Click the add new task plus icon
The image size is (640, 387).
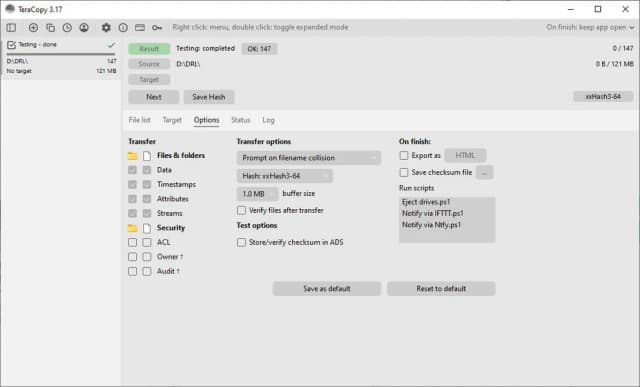33,27
